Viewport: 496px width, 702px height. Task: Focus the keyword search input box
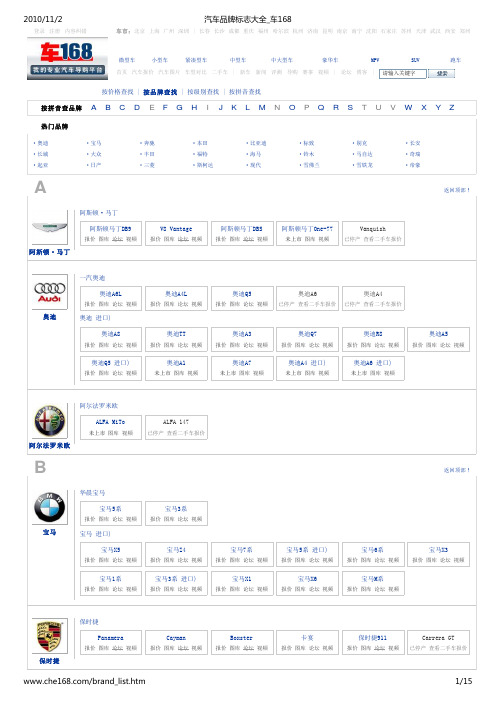tap(403, 73)
